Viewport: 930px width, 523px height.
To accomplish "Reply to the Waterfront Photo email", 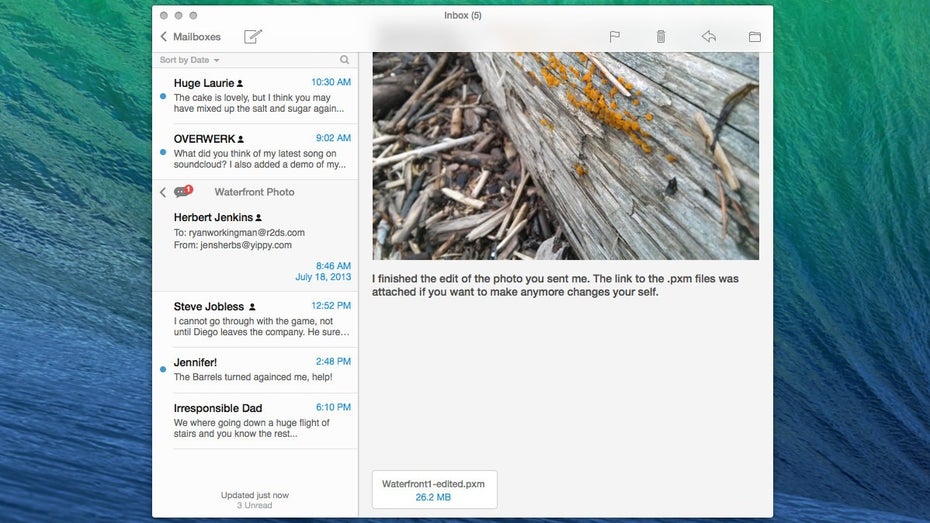I will tap(708, 37).
